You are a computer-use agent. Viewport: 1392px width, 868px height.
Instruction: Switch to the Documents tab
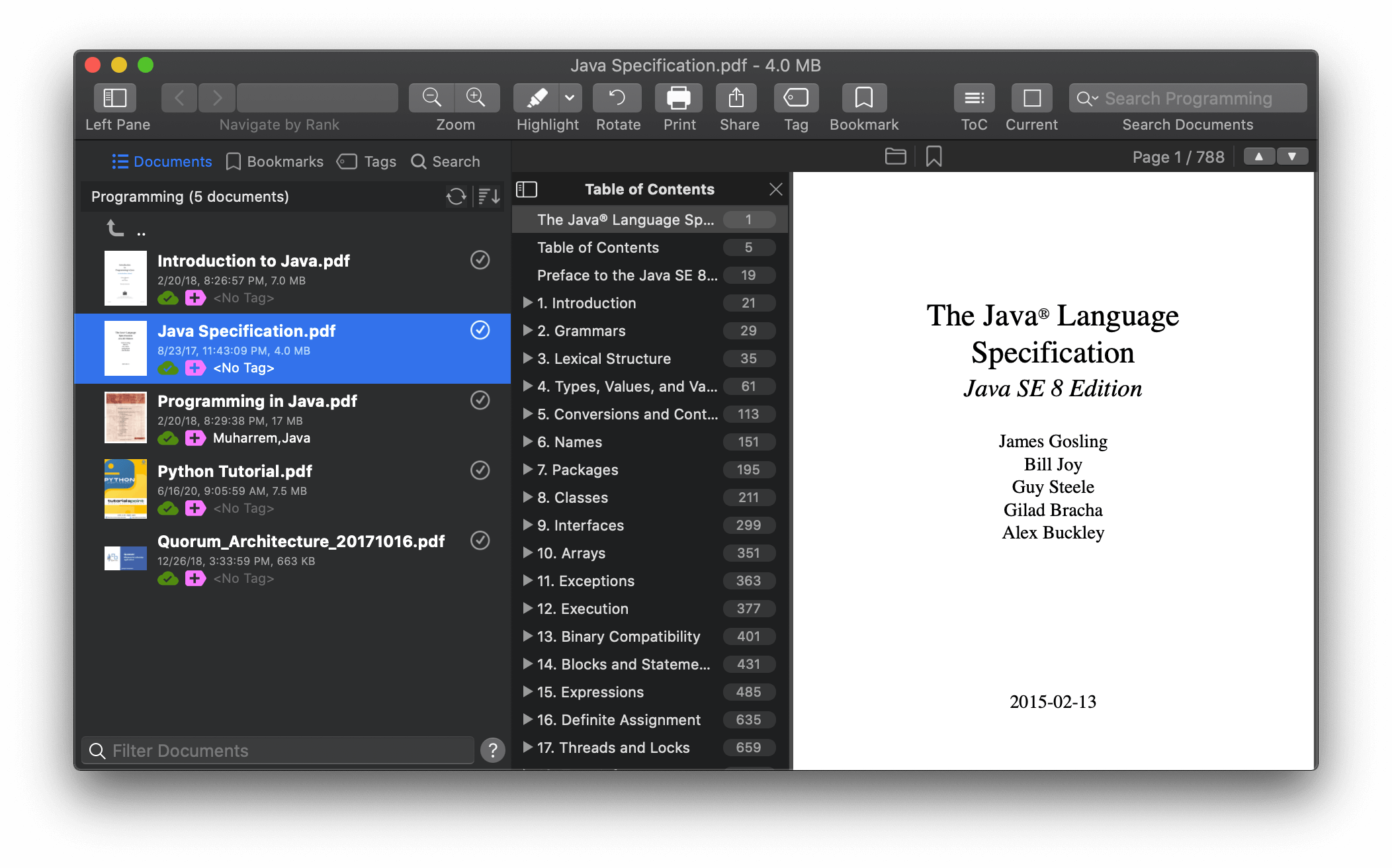162,161
